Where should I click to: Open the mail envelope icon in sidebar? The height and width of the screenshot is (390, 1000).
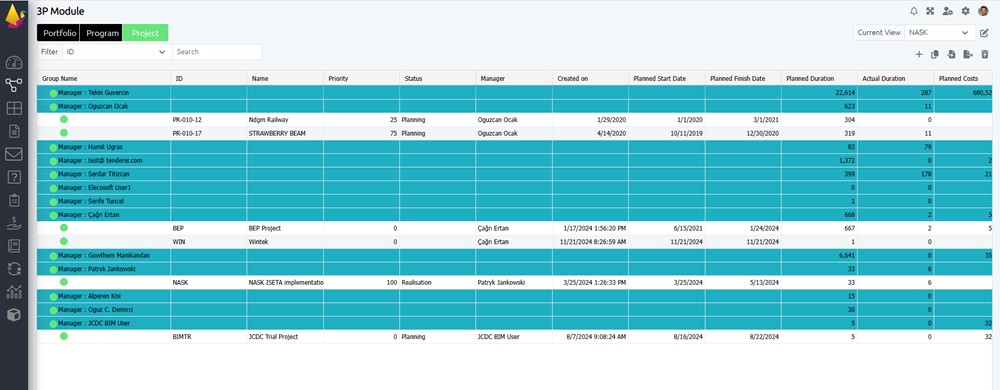tap(14, 154)
